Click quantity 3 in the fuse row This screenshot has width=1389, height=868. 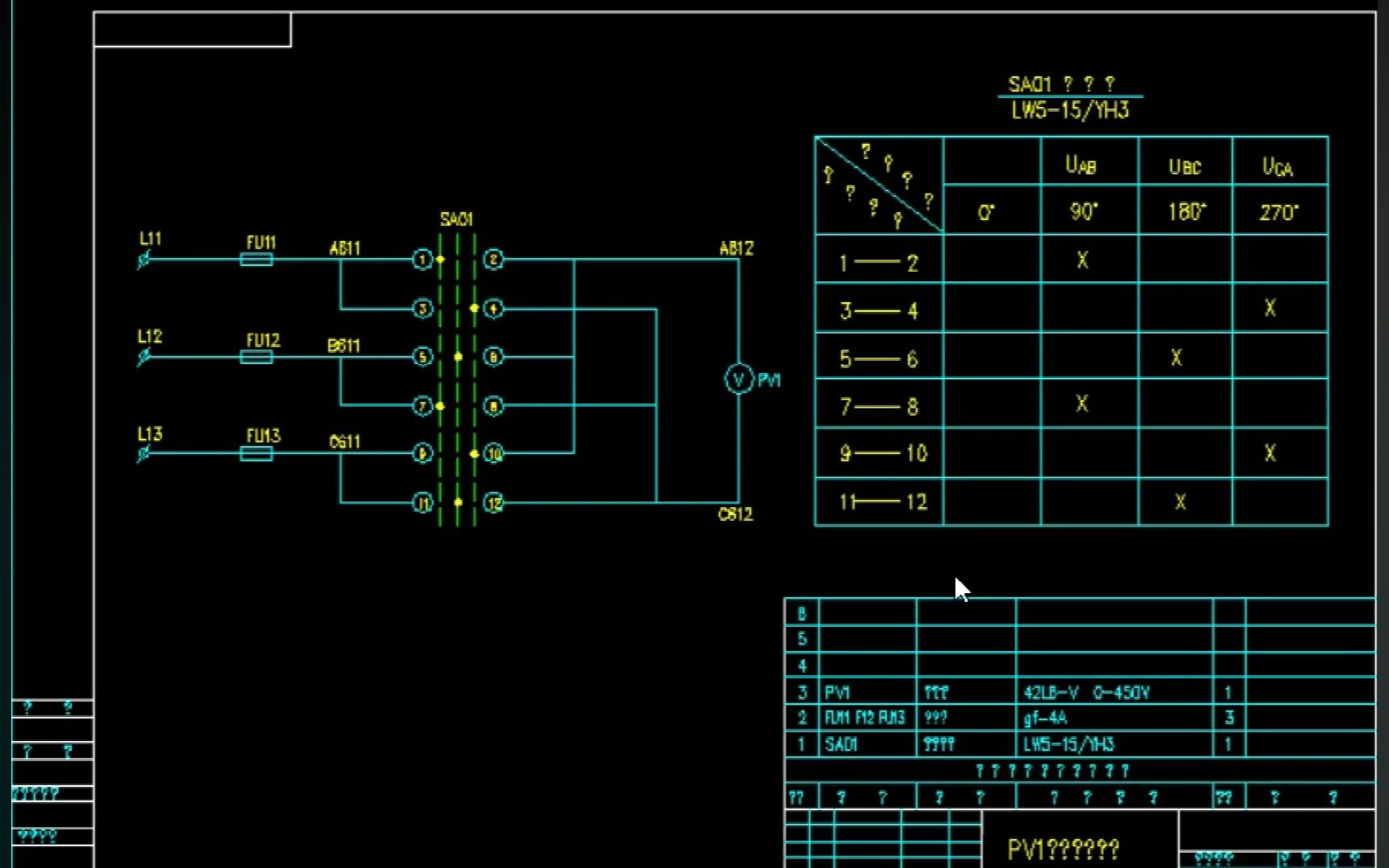[x=1229, y=718]
